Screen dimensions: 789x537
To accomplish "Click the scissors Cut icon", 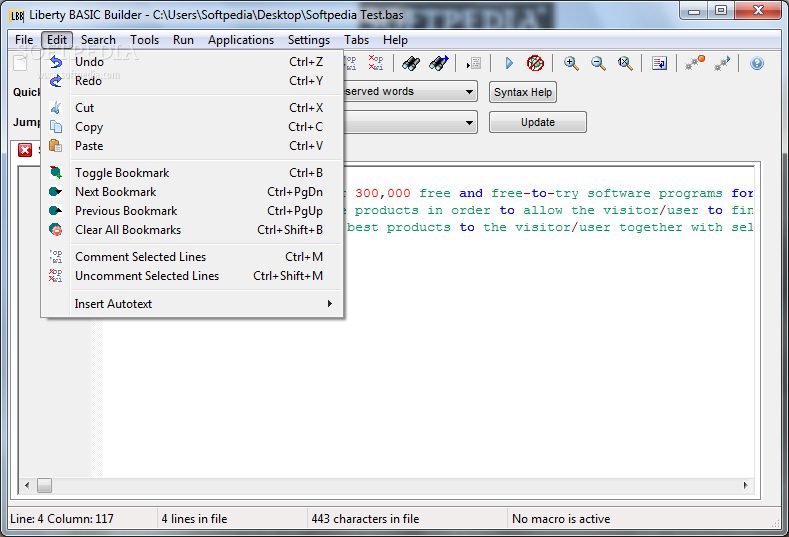I will pos(56,108).
